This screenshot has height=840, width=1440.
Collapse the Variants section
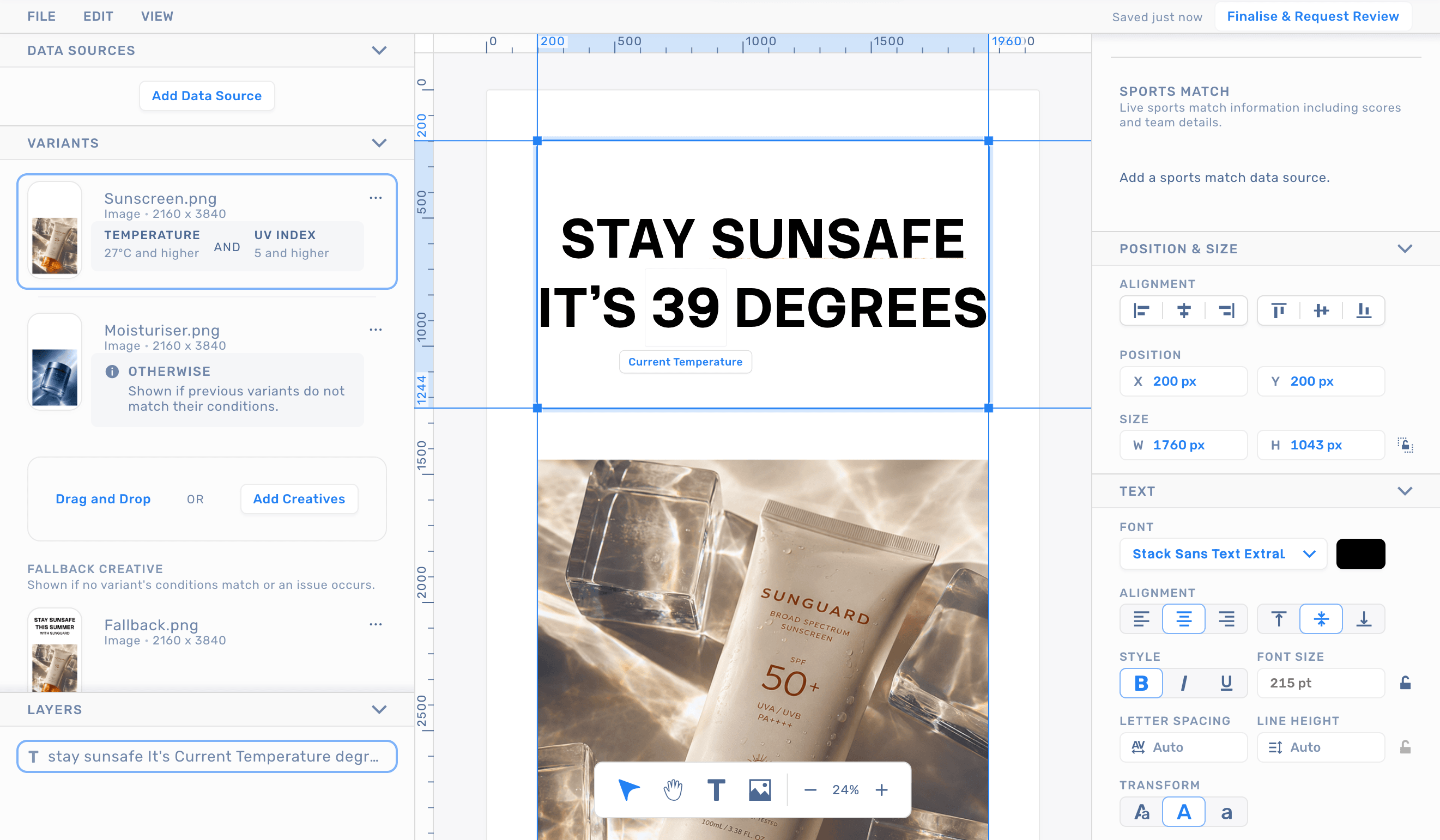[379, 143]
